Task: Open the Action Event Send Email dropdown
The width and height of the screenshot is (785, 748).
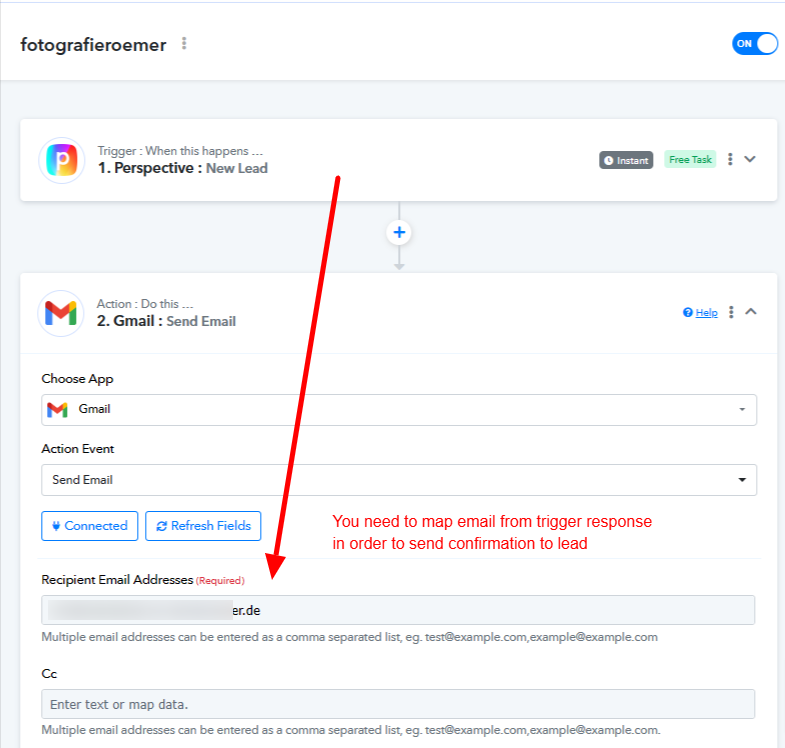Action: pos(399,480)
